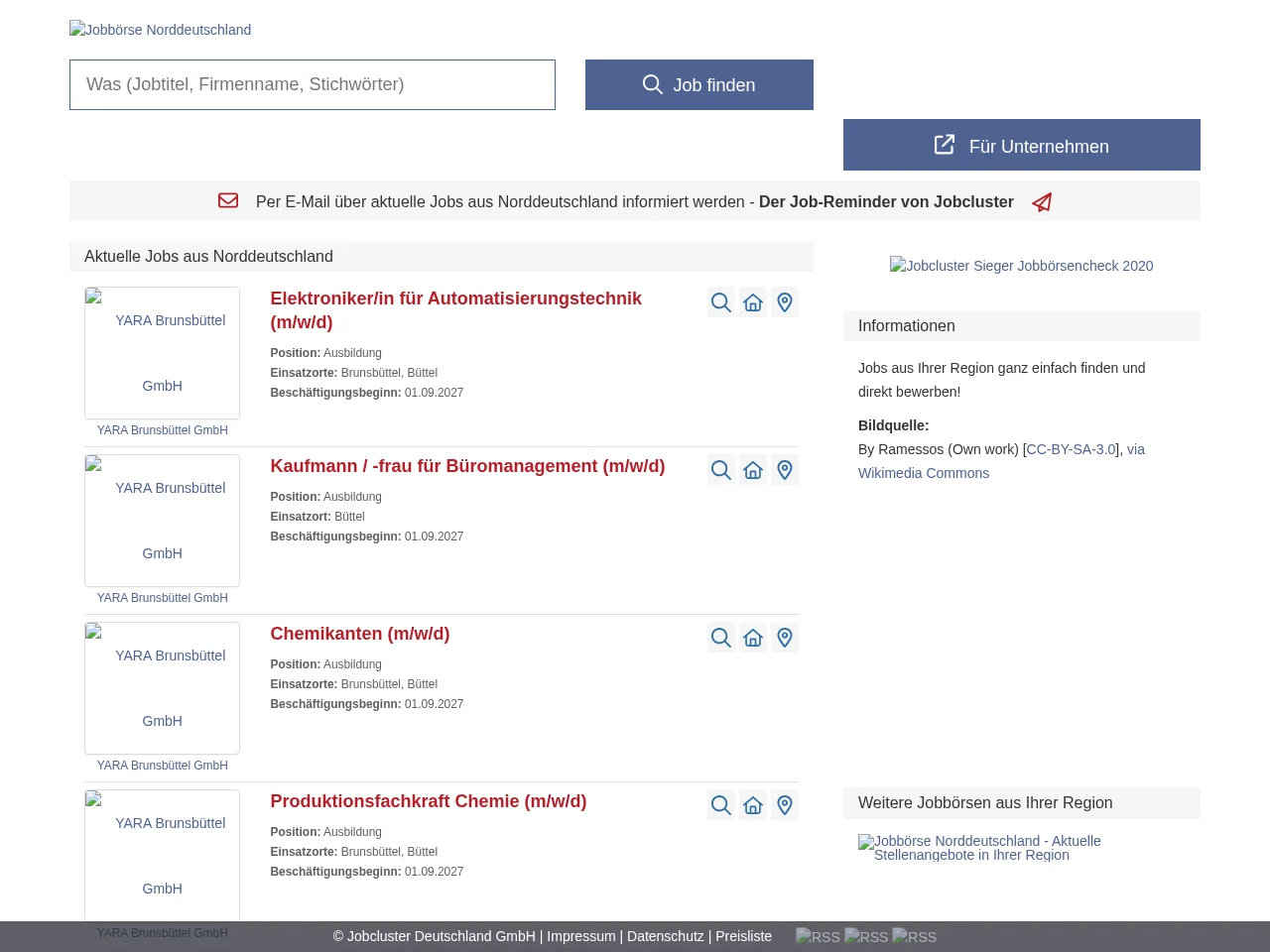Open magnifier icon for Kaufmann Büromanagement job
Screen dimensions: 1270x952
721,470
